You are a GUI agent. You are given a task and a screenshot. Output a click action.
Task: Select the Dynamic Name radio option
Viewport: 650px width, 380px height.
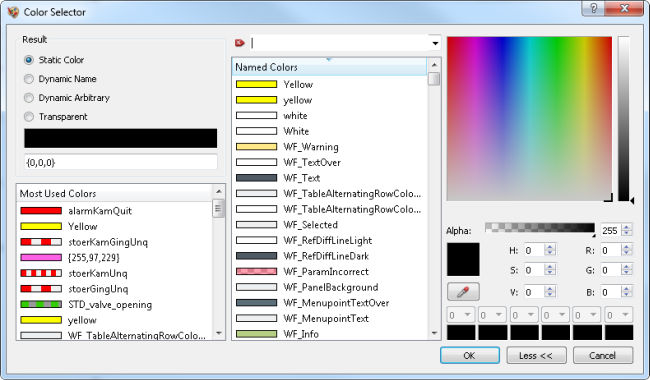tap(61, 79)
